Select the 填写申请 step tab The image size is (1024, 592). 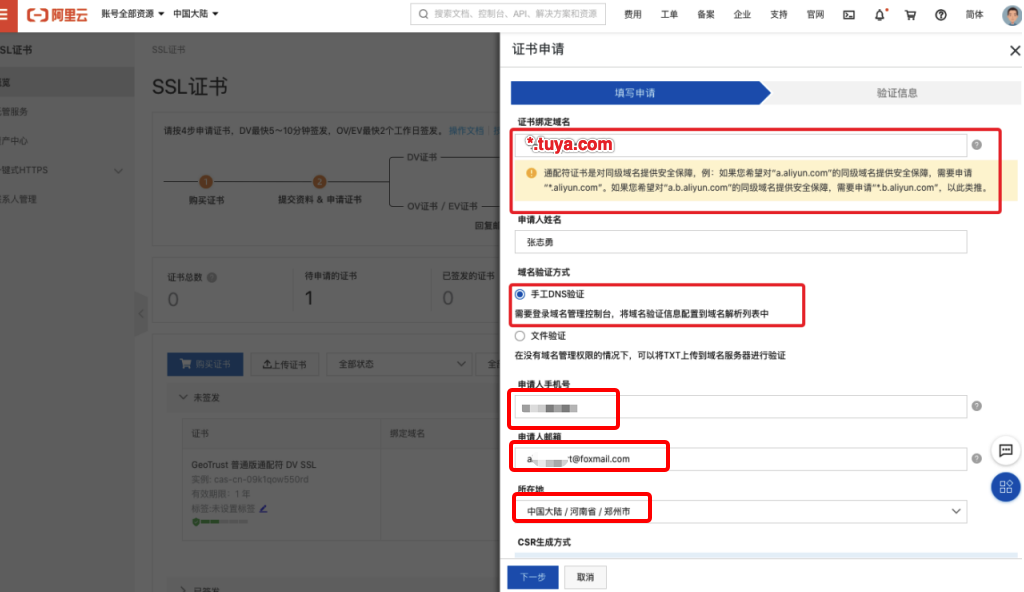click(635, 93)
